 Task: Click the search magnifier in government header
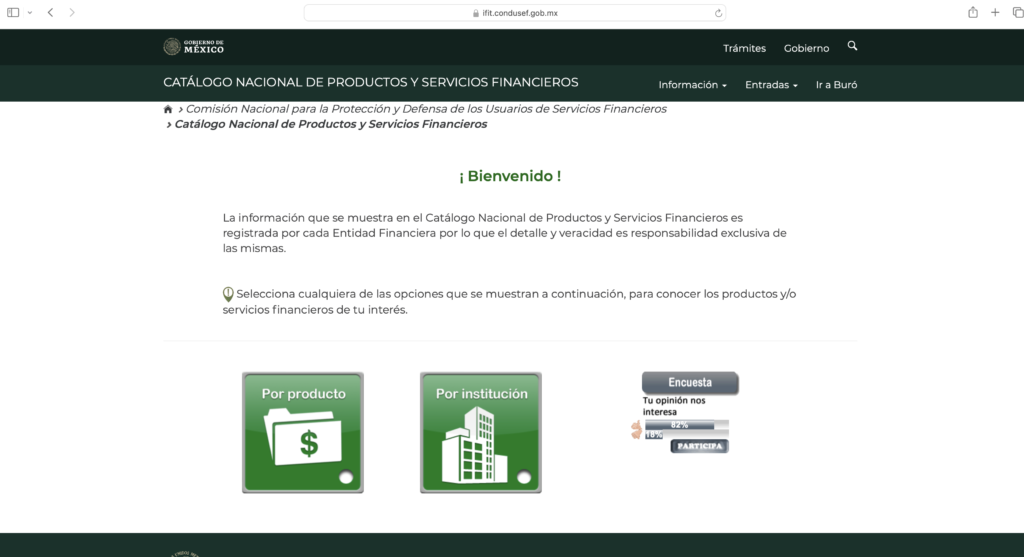[x=852, y=46]
